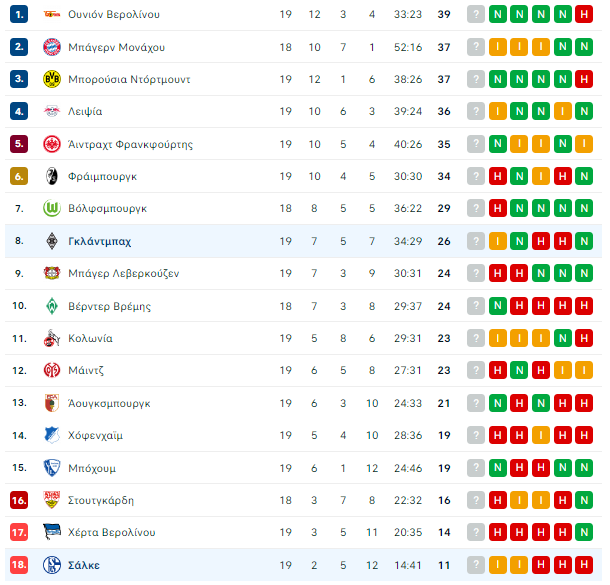This screenshot has height=585, width=610.
Task: Click the rank 1 position badge
Action: [19, 14]
